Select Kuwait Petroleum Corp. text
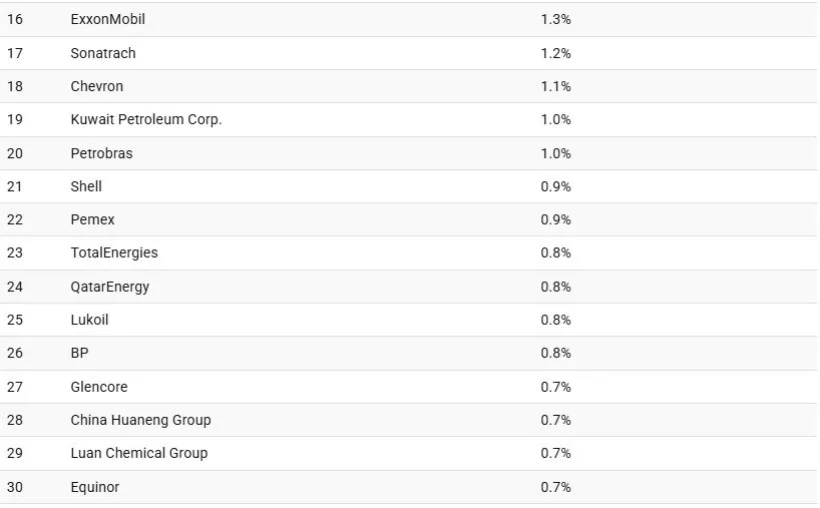This screenshot has width=820, height=508. [146, 119]
